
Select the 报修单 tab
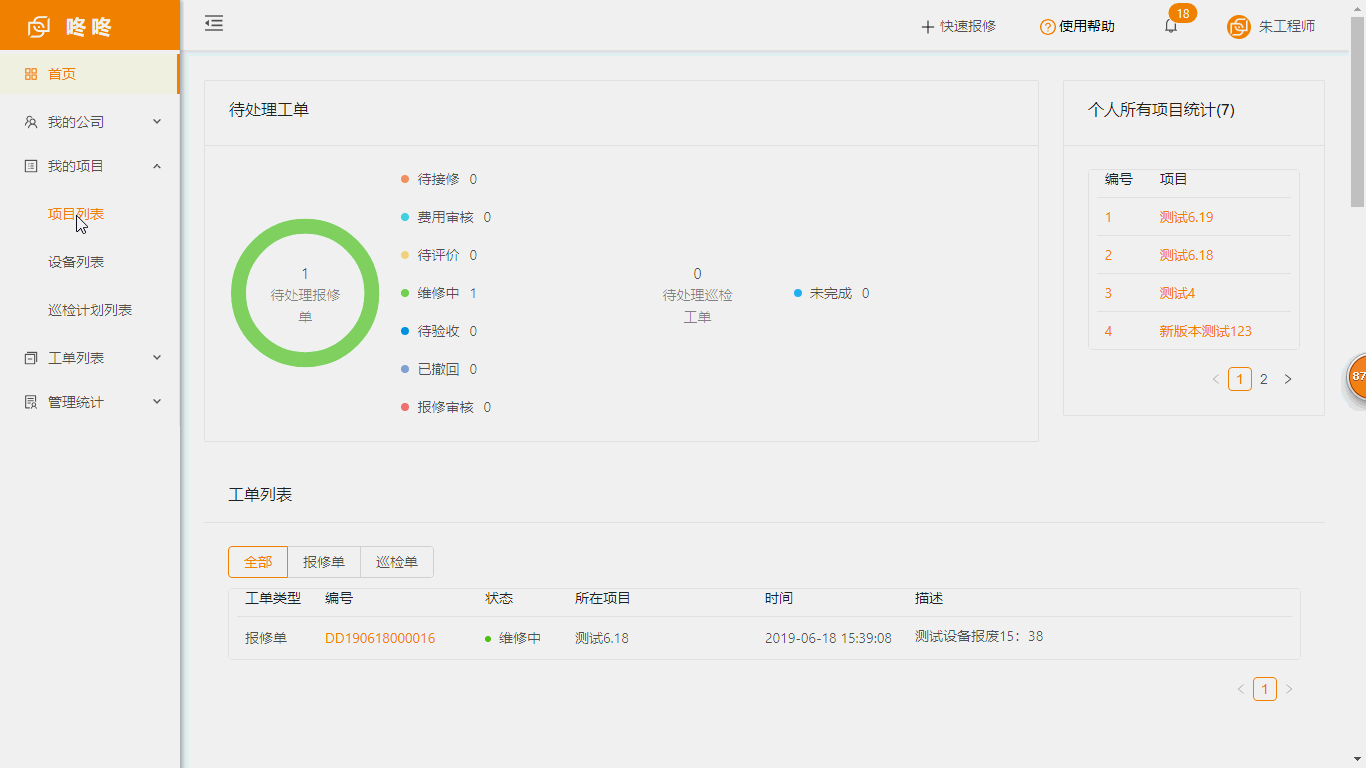click(x=324, y=562)
